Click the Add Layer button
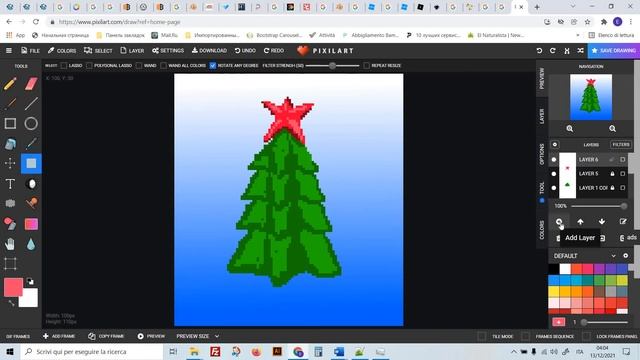Screen dimensions: 640x360 (x=559, y=222)
